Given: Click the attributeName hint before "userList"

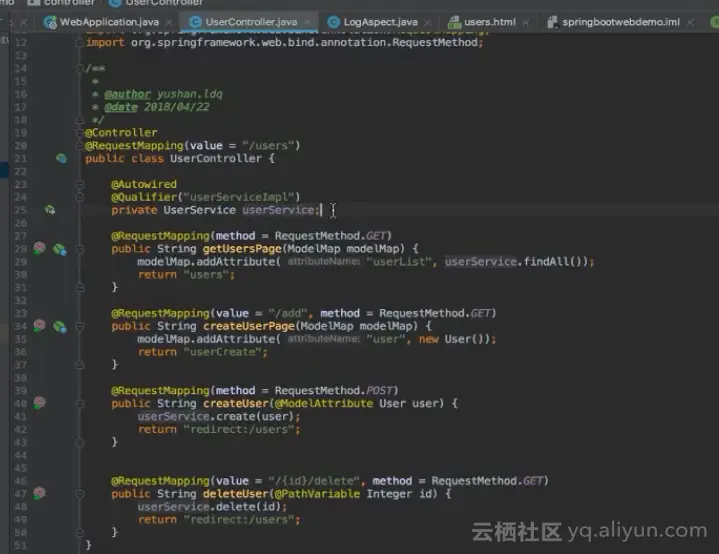Looking at the screenshot, I should 324,261.
